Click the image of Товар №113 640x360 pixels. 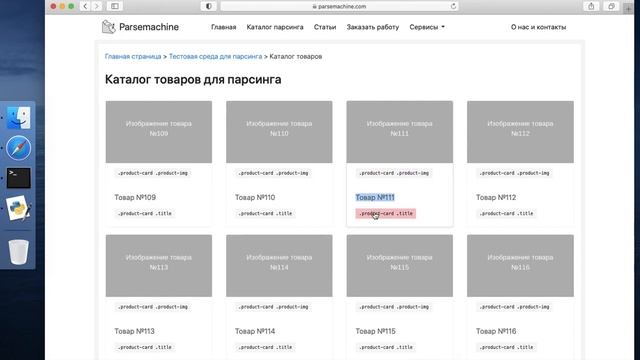point(159,266)
